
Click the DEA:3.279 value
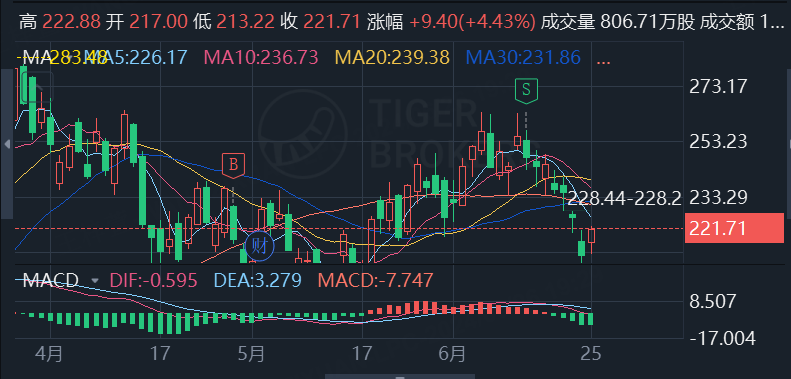(x=257, y=280)
